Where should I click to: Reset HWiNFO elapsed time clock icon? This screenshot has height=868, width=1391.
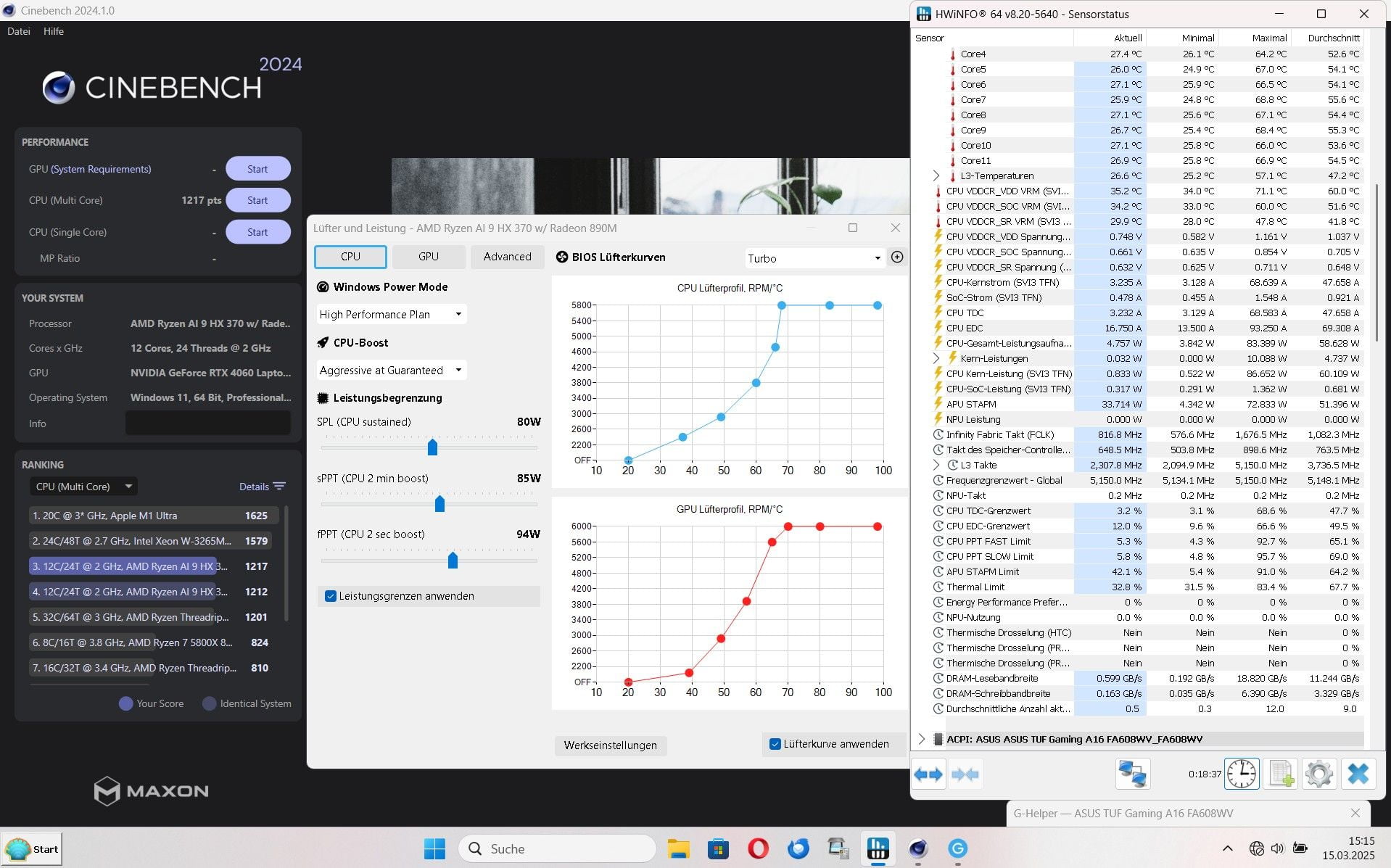coord(1242,774)
